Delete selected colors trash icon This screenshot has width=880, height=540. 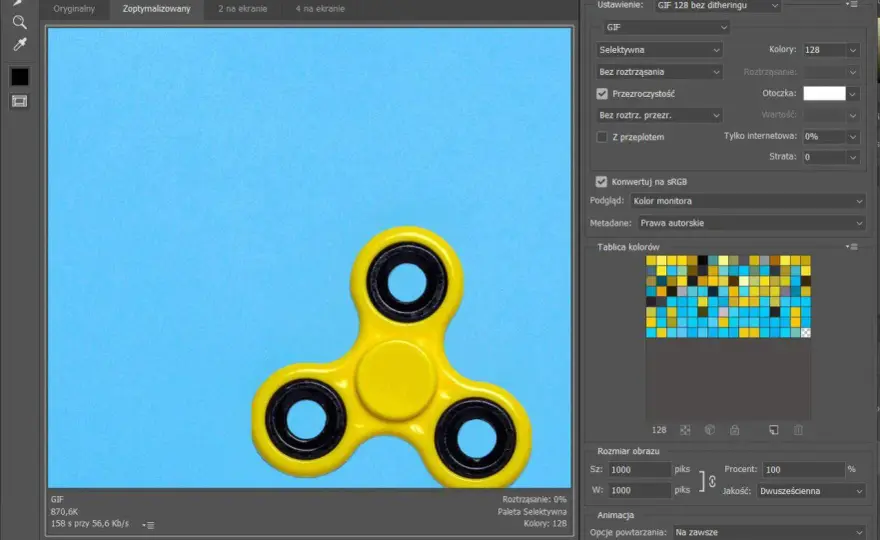799,430
